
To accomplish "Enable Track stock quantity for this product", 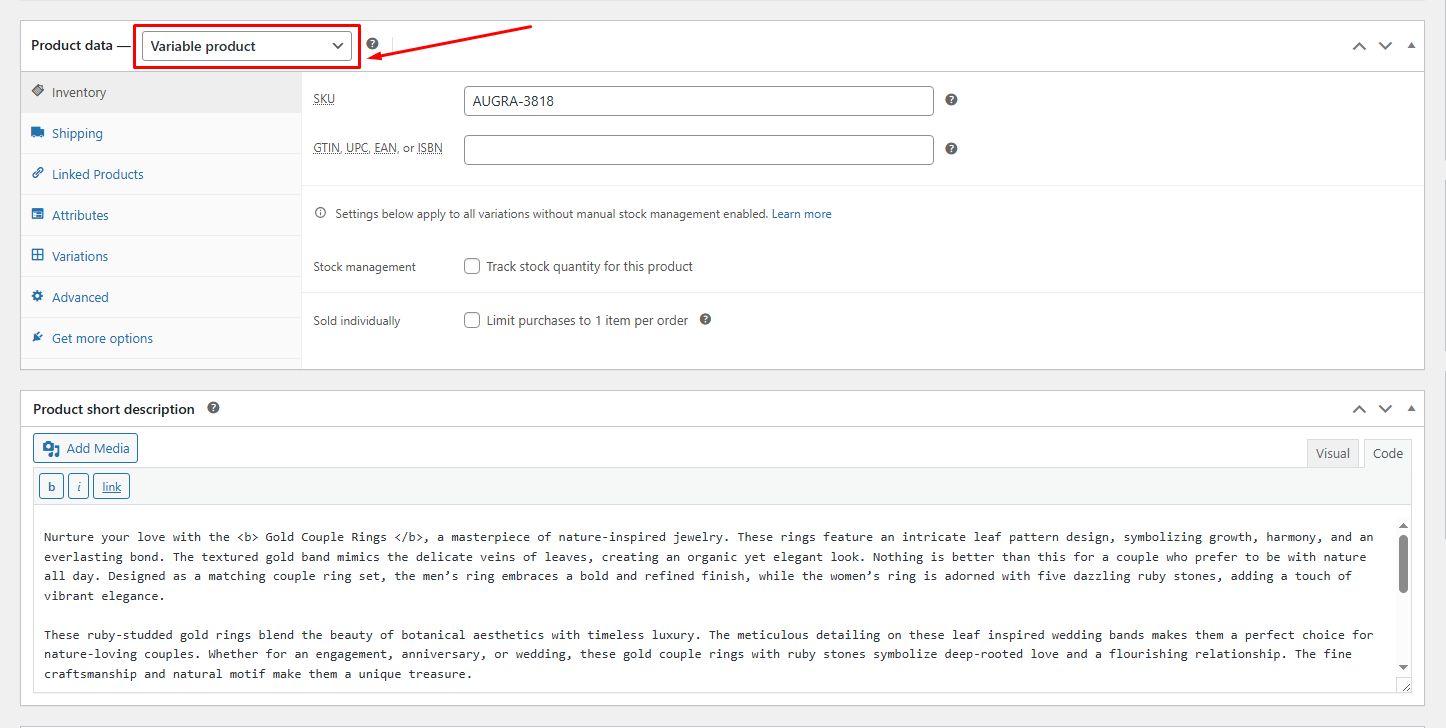I will click(x=472, y=266).
